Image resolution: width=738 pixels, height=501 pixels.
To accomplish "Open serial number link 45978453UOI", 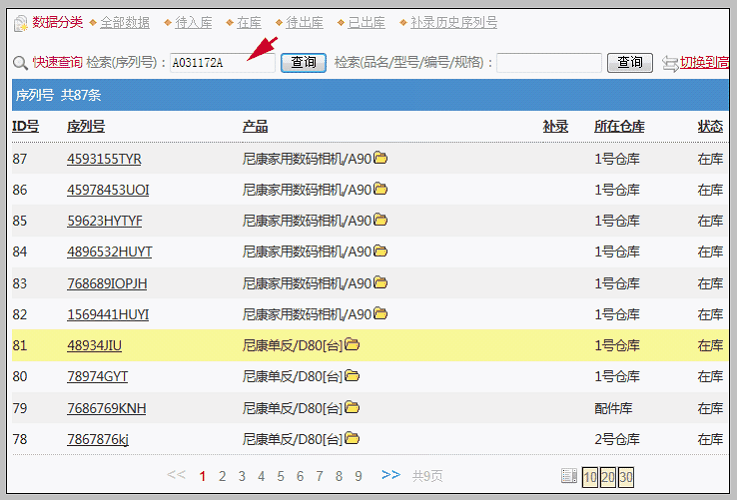I will coord(108,190).
